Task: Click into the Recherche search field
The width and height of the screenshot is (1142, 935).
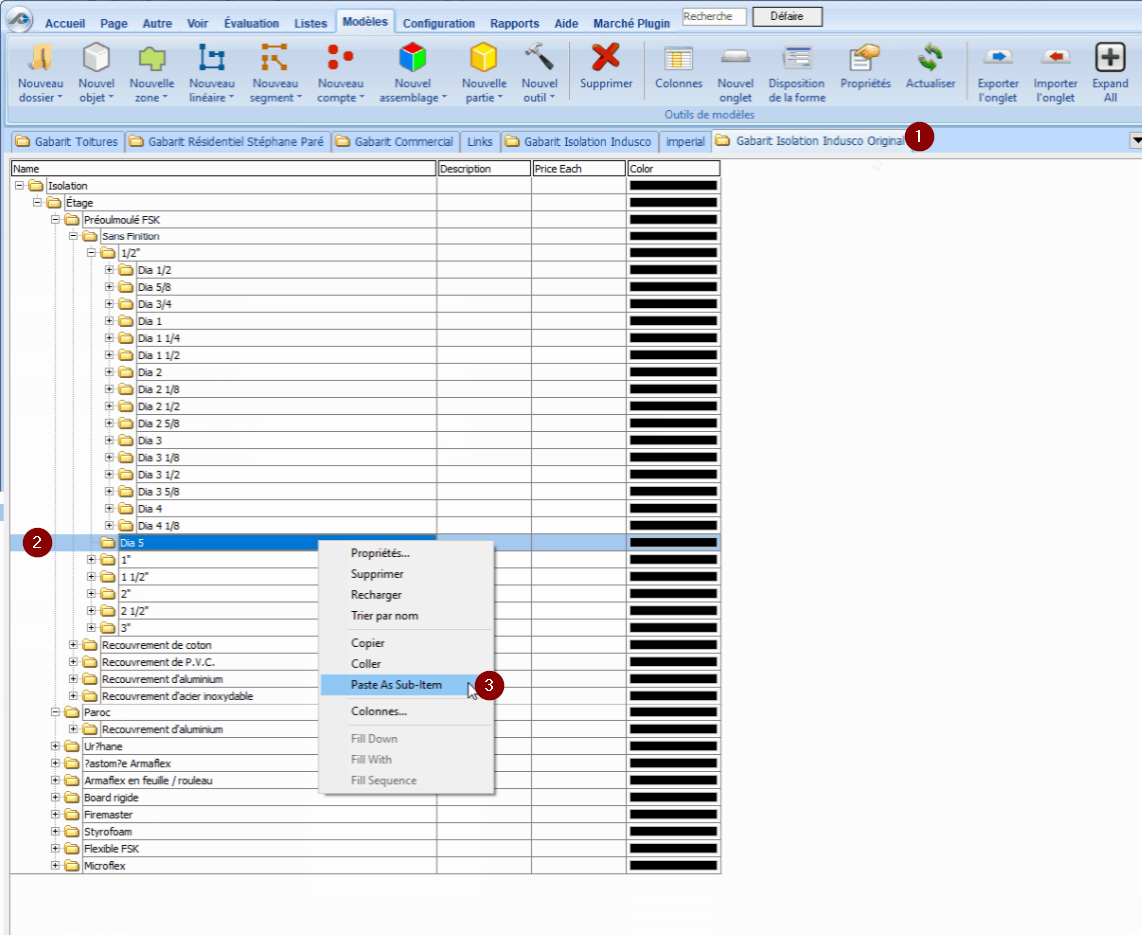Action: (713, 16)
